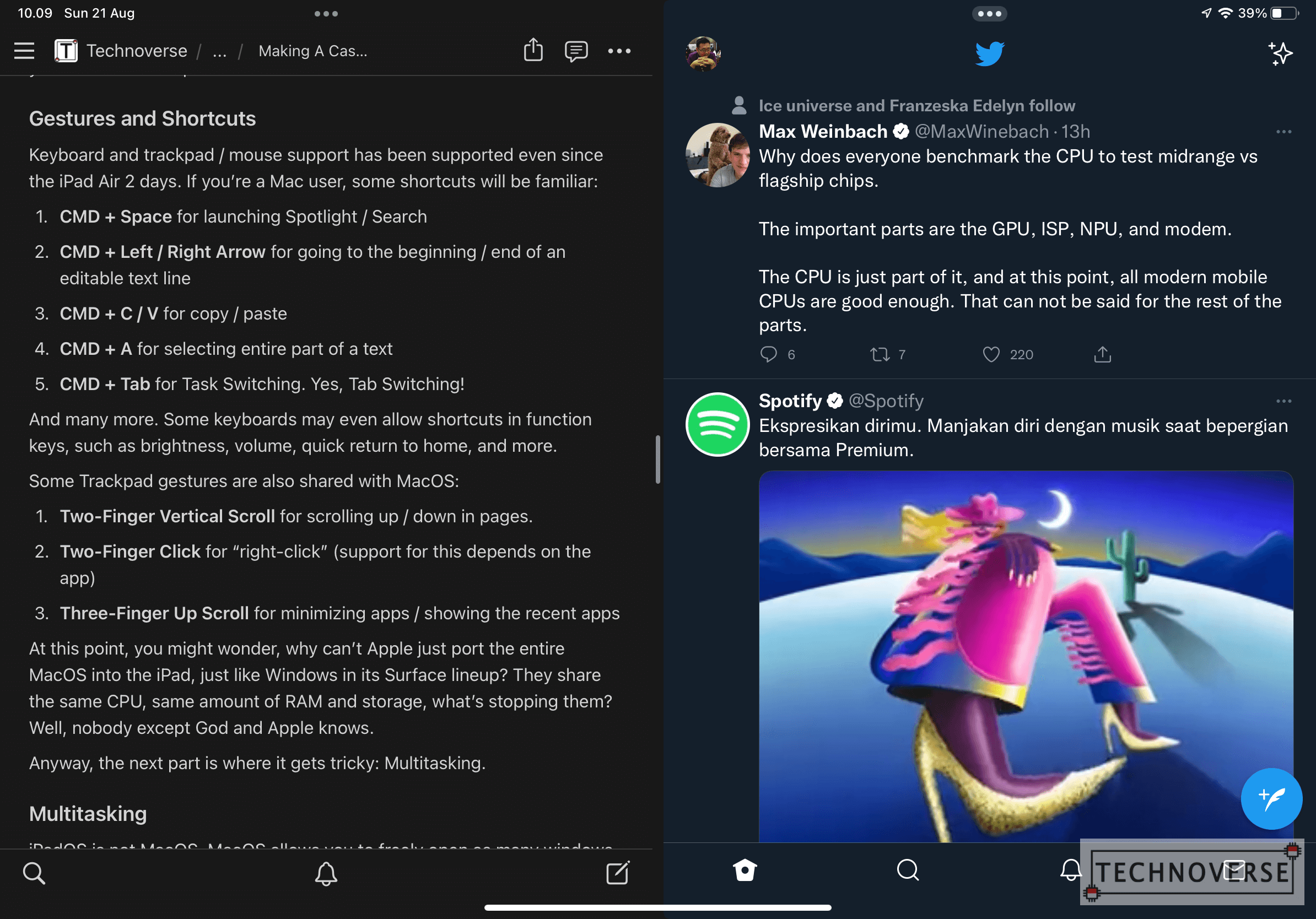Image resolution: width=1316 pixels, height=919 pixels.
Task: Tap the 'CMD + Space' list item
Action: (x=243, y=217)
